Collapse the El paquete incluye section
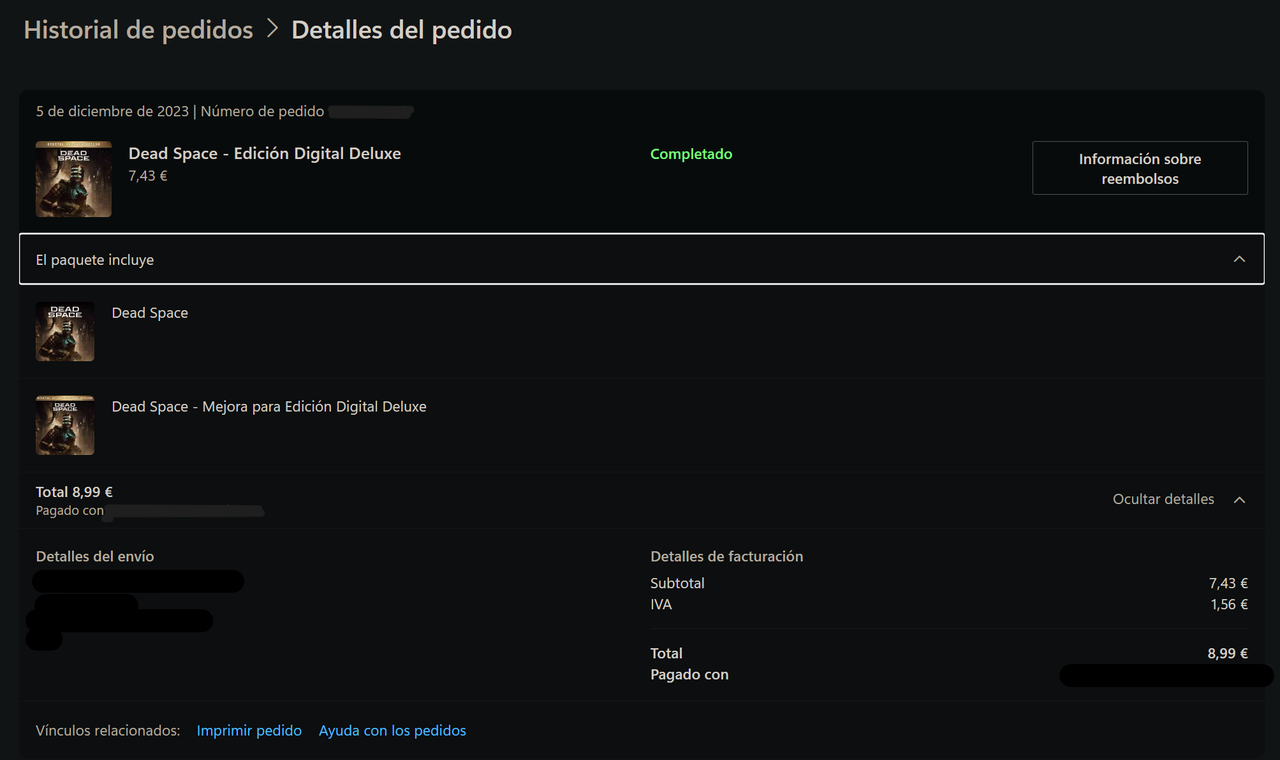 click(642, 259)
